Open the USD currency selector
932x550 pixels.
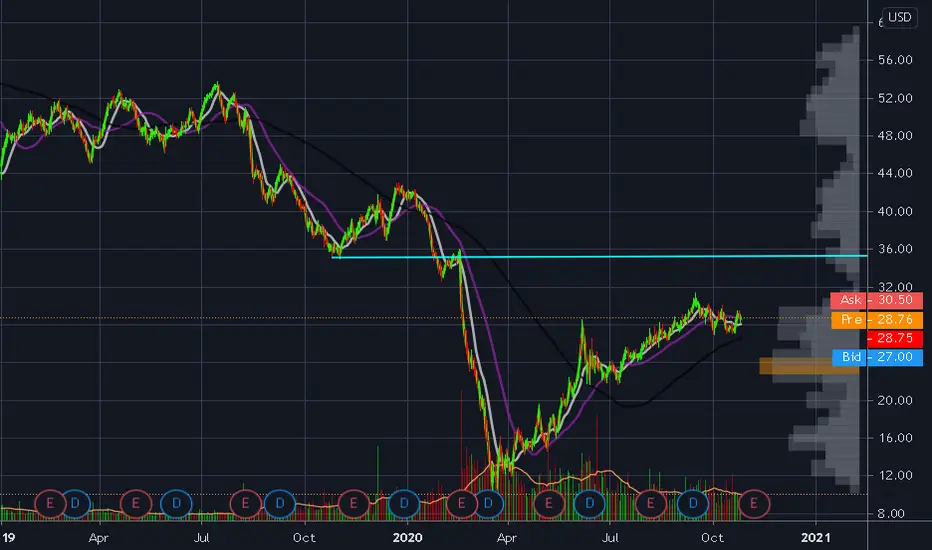899,17
